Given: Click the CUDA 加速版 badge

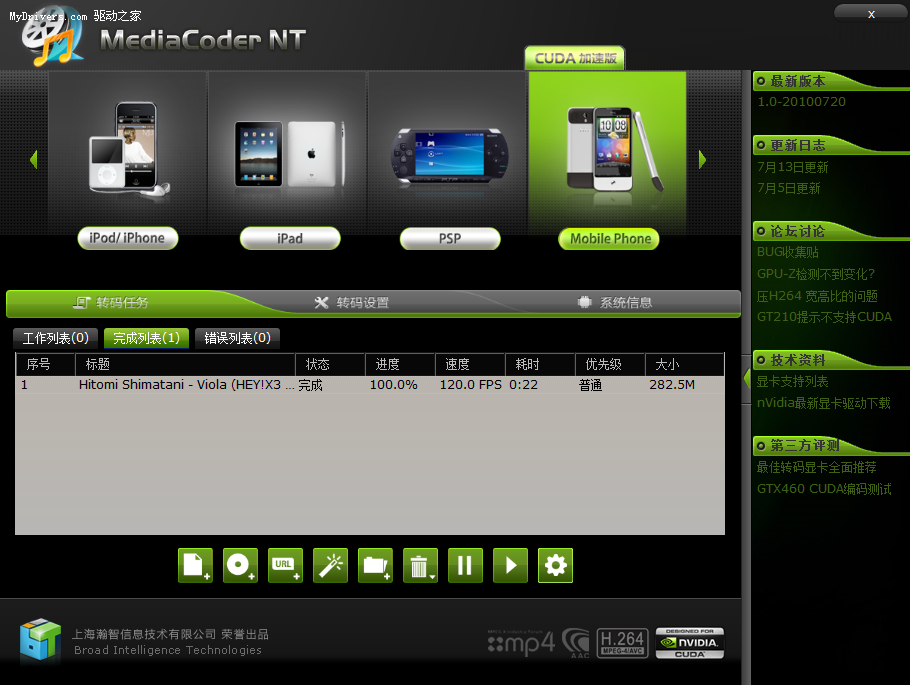Looking at the screenshot, I should click(575, 58).
